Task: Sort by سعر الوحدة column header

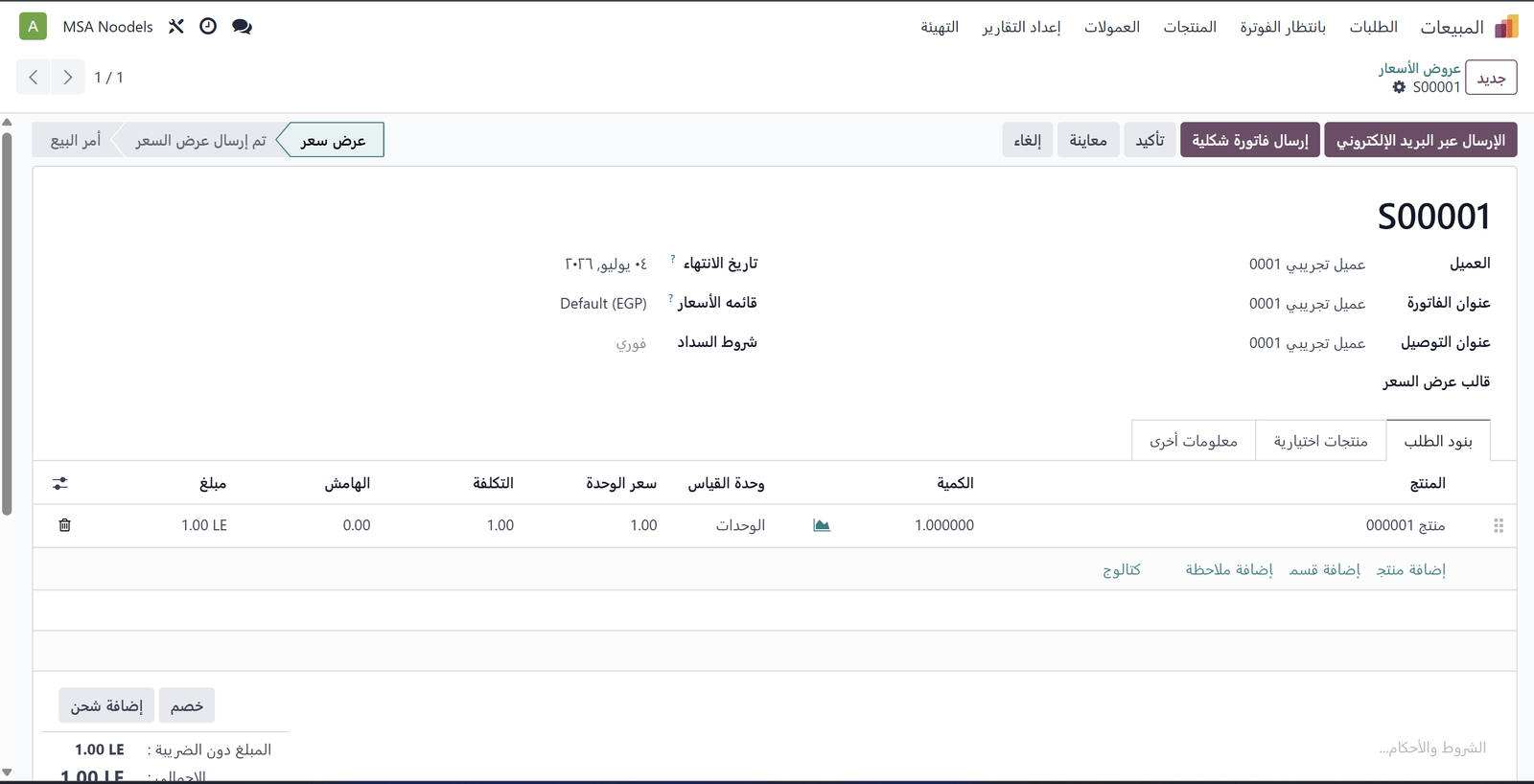Action: 621,483
